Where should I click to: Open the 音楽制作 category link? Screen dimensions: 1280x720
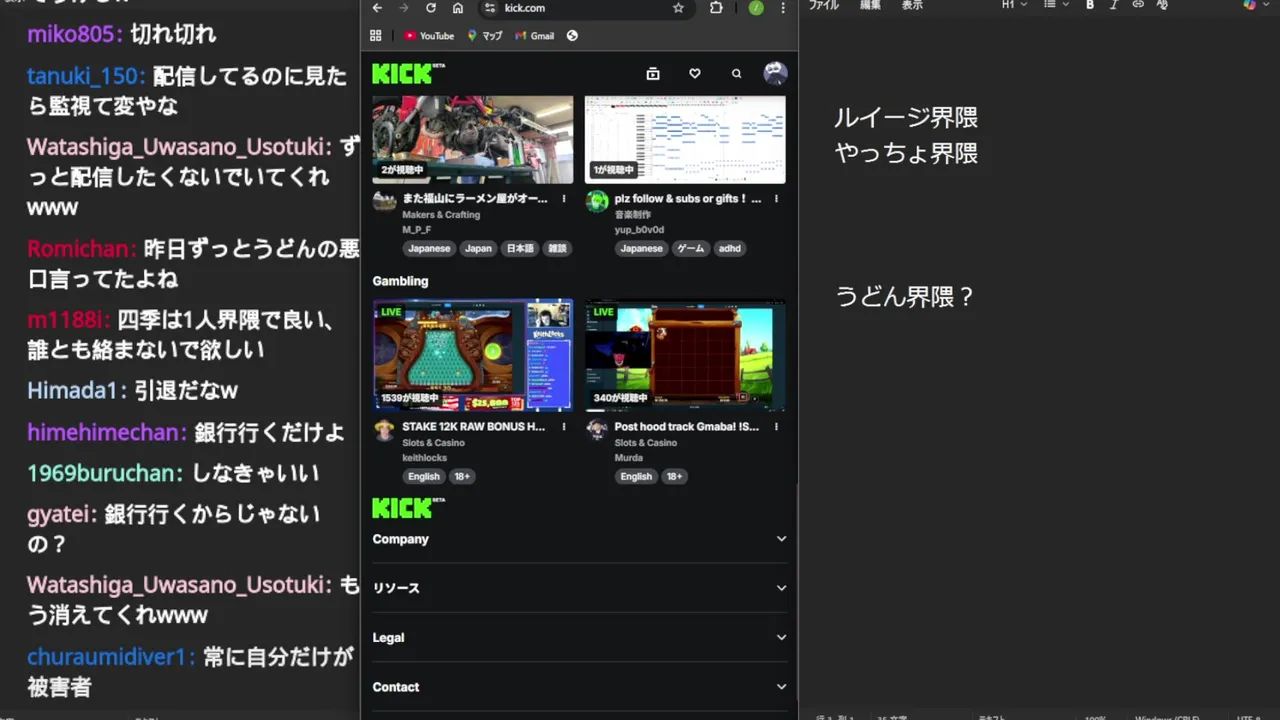[633, 215]
